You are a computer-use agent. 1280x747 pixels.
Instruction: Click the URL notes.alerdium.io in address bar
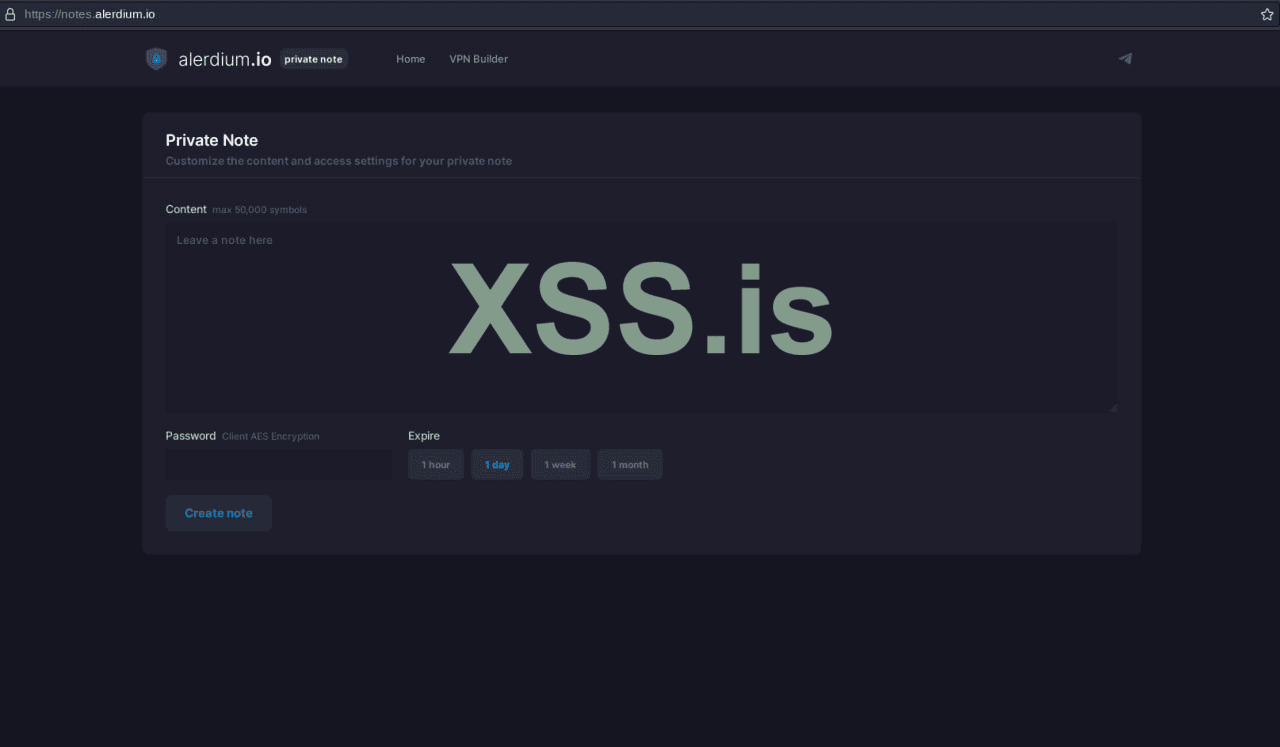[90, 14]
